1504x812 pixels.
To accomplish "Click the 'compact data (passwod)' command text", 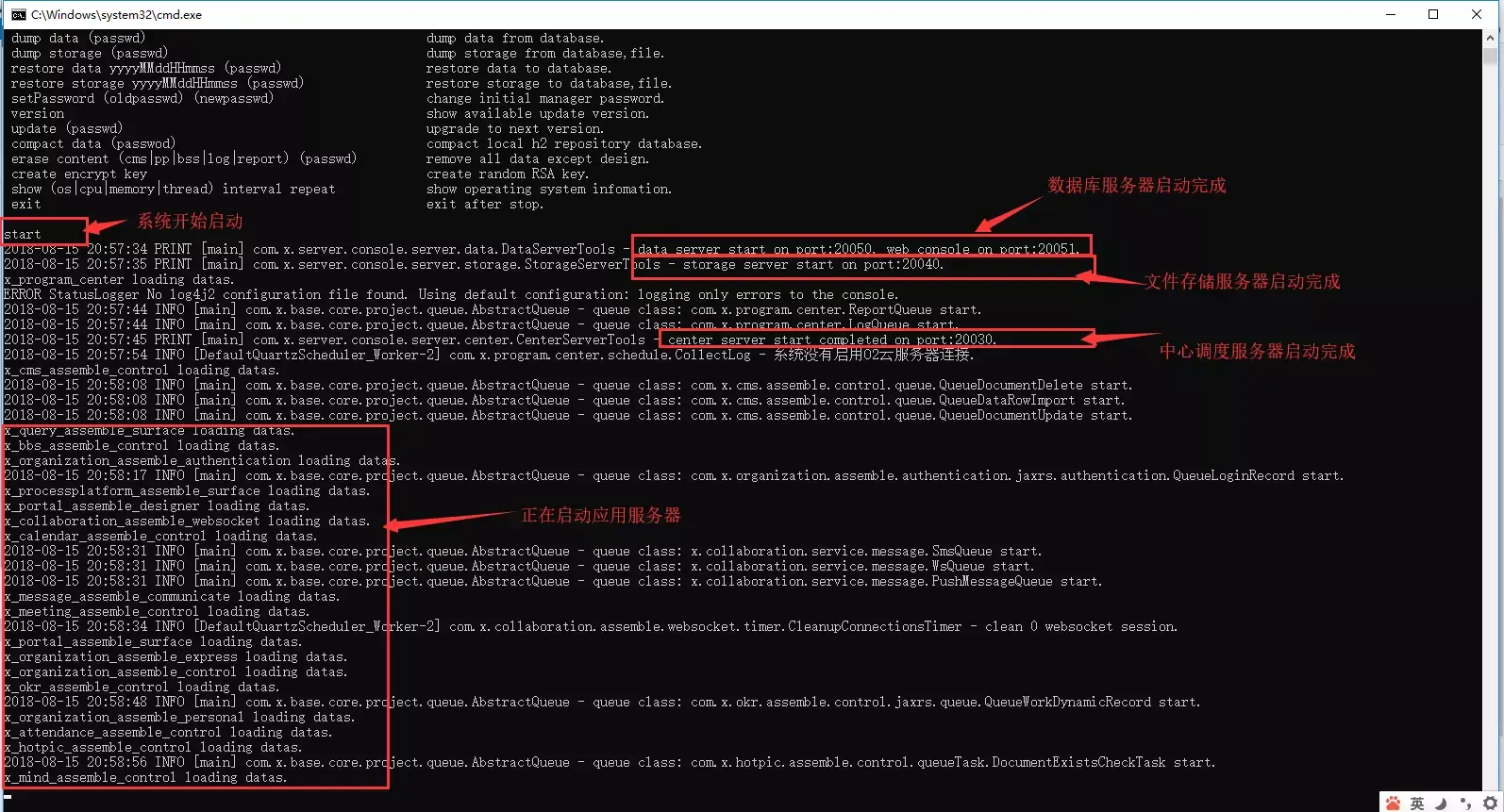I will point(93,144).
